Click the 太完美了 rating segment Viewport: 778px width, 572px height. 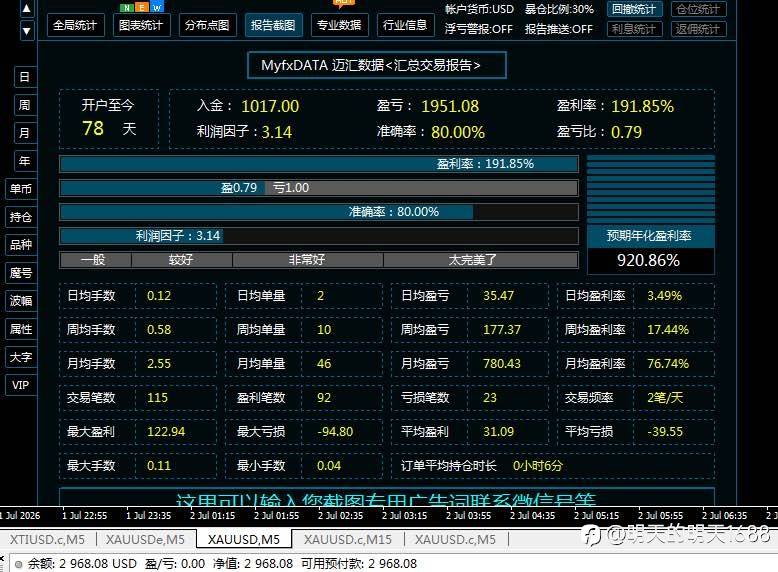[481, 260]
